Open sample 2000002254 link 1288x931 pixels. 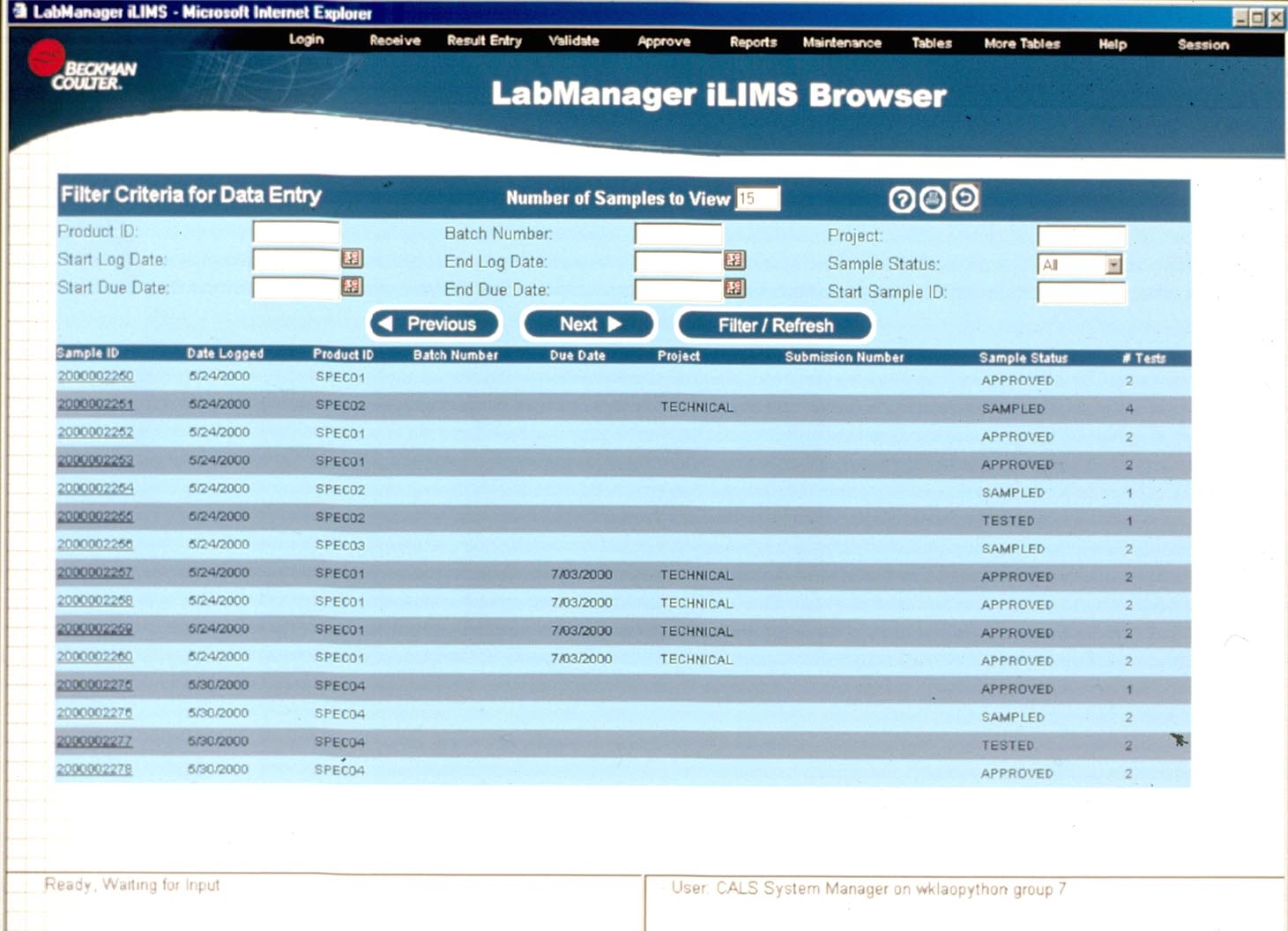[95, 488]
